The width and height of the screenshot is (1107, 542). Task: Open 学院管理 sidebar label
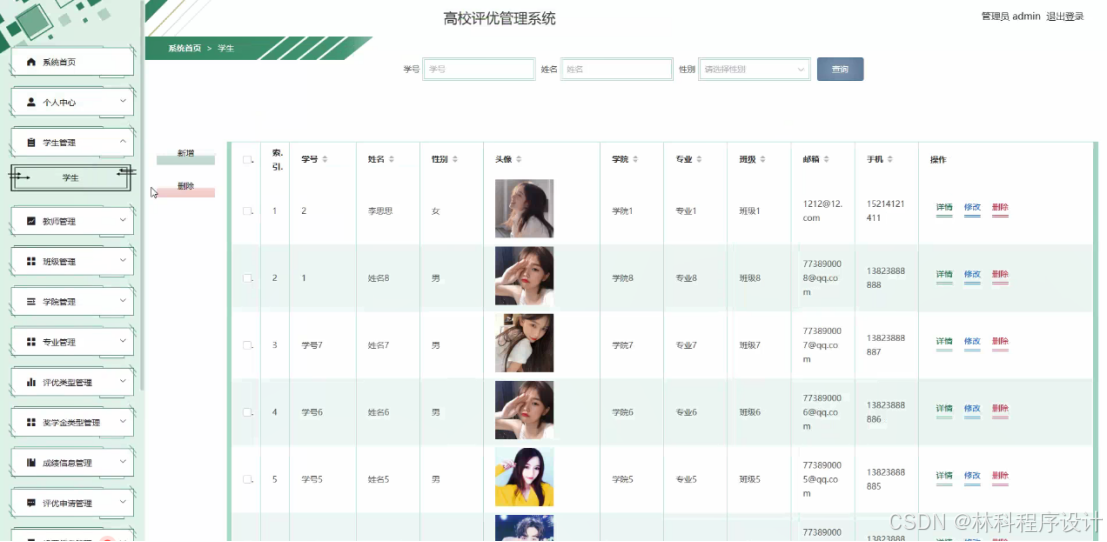59,301
